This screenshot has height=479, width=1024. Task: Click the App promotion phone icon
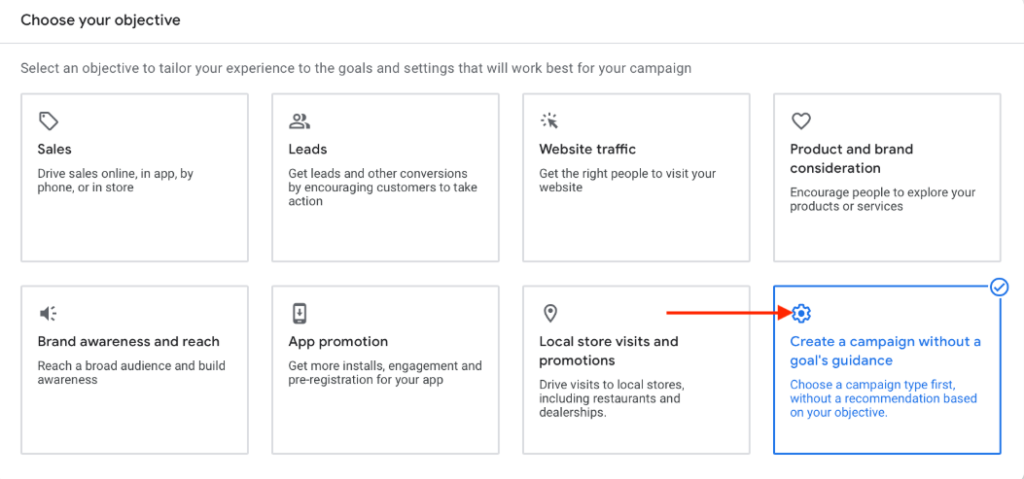(x=299, y=313)
